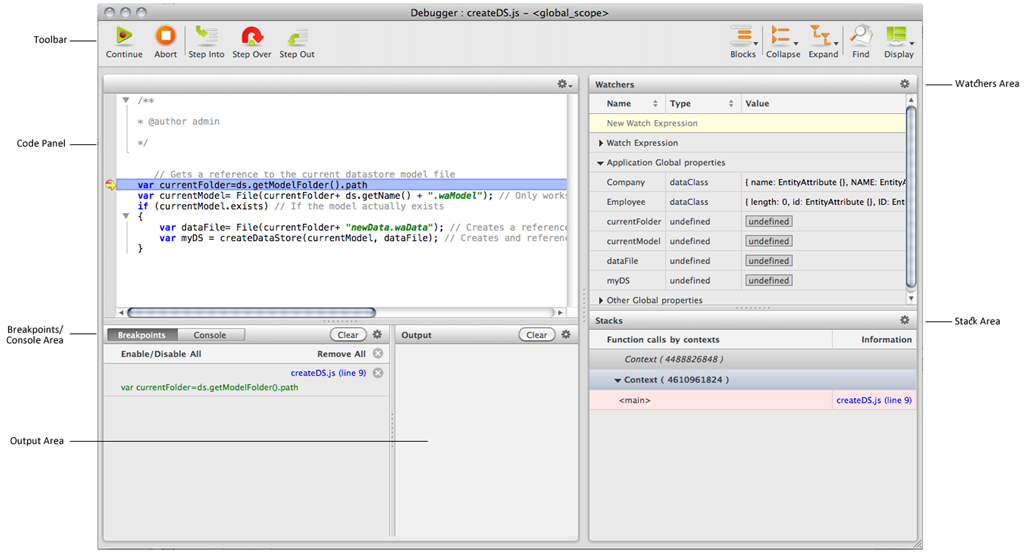Image resolution: width=1025 pixels, height=555 pixels.
Task: Open the Stacks panel gear settings
Action: coord(905,320)
